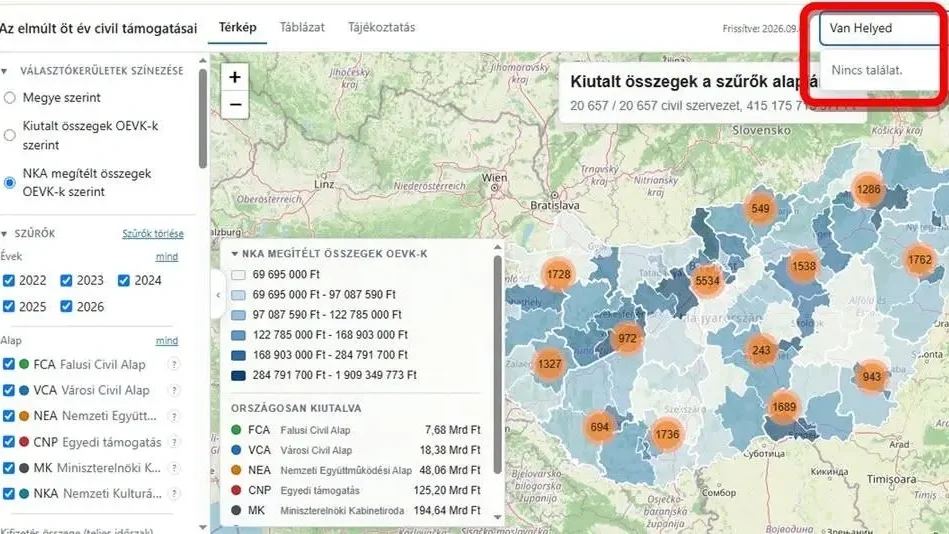The width and height of the screenshot is (949, 534).
Task: Toggle NKA Nemzeti Kulturá... checkbox
Action: pos(8,493)
